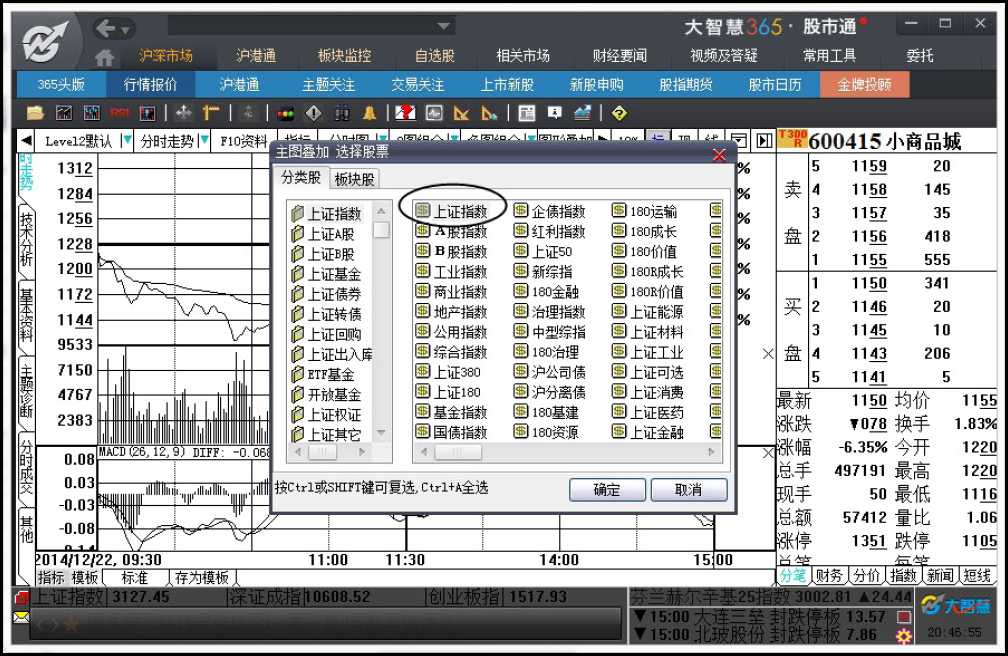Open the 技术分析 vertical side tab

(26, 238)
